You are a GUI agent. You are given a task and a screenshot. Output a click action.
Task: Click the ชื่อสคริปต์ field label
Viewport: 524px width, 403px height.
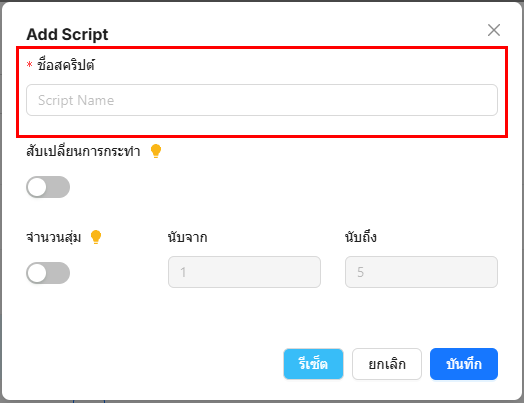click(66, 64)
